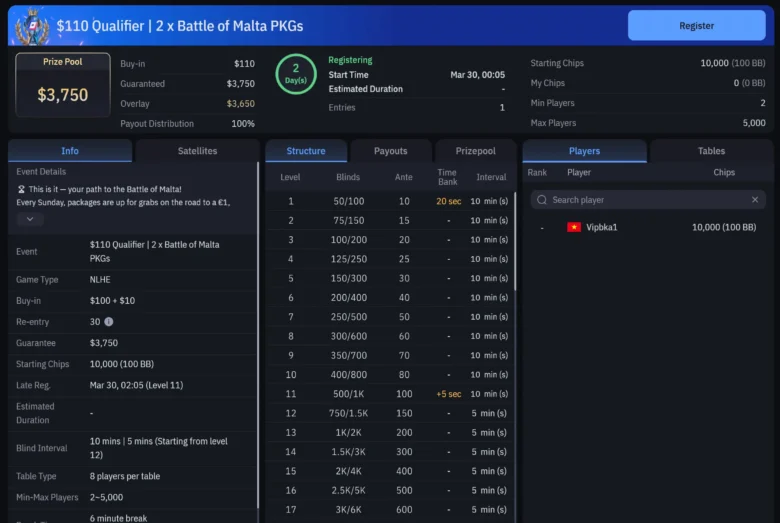
Task: Click the Chips column header
Action: [x=724, y=172]
